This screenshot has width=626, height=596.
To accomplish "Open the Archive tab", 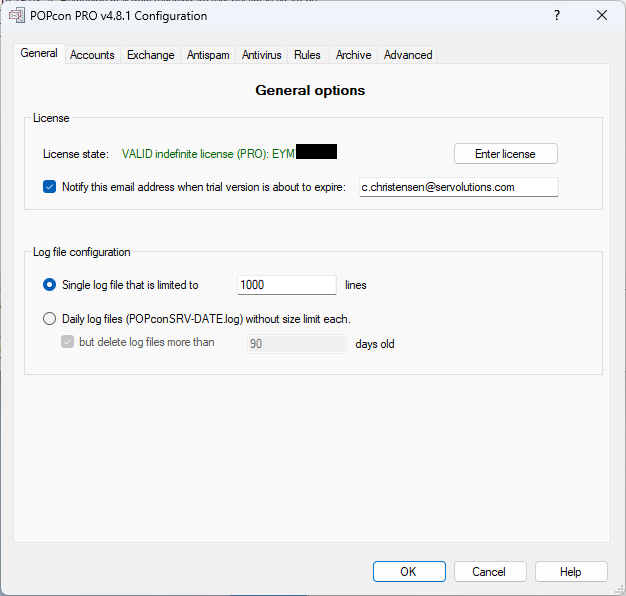I will [x=353, y=55].
